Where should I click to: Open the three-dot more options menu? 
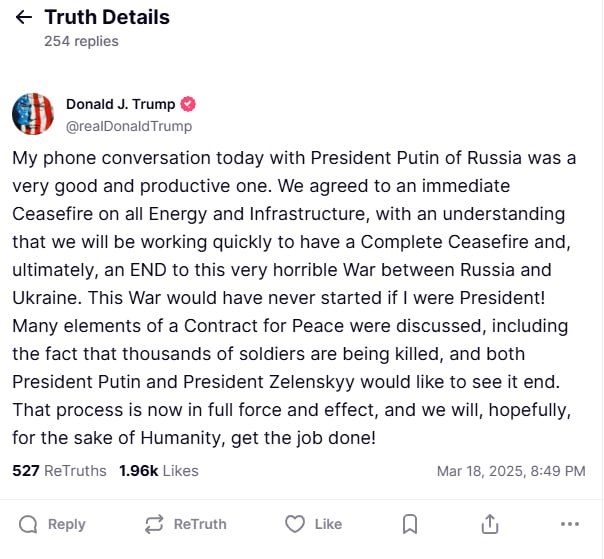570,524
